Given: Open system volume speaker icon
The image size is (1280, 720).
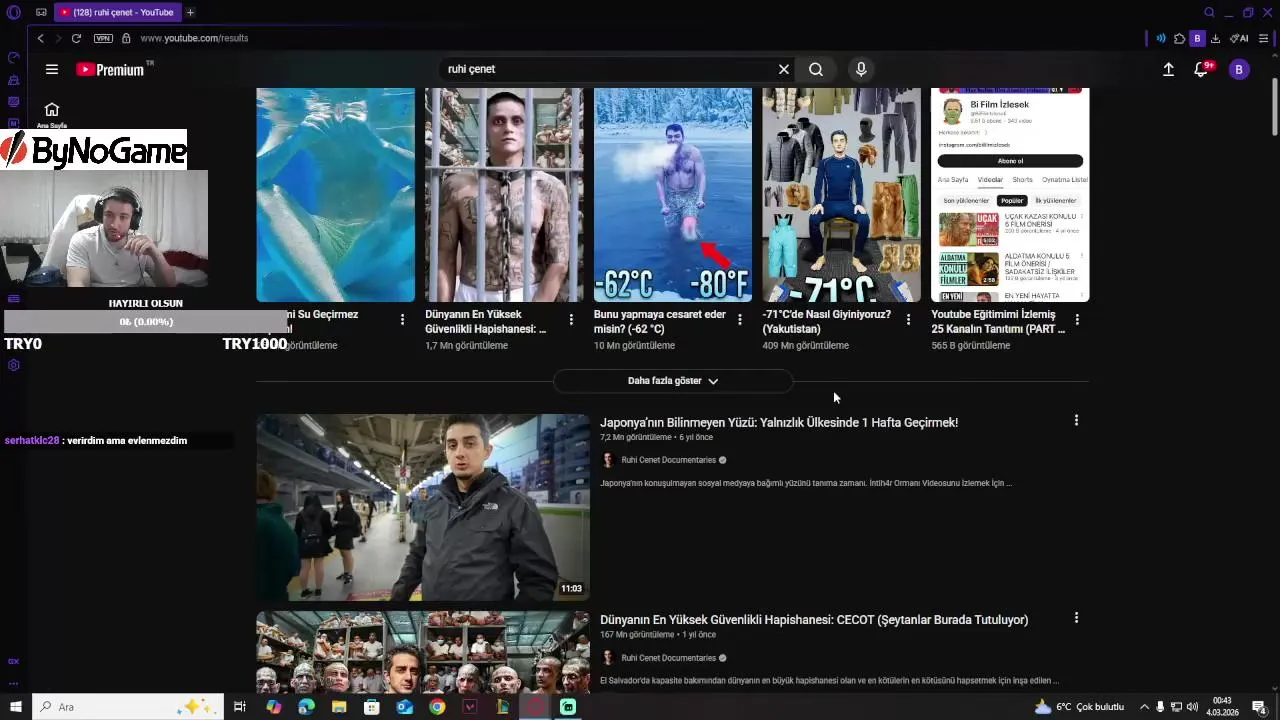Looking at the screenshot, I should 1192,707.
